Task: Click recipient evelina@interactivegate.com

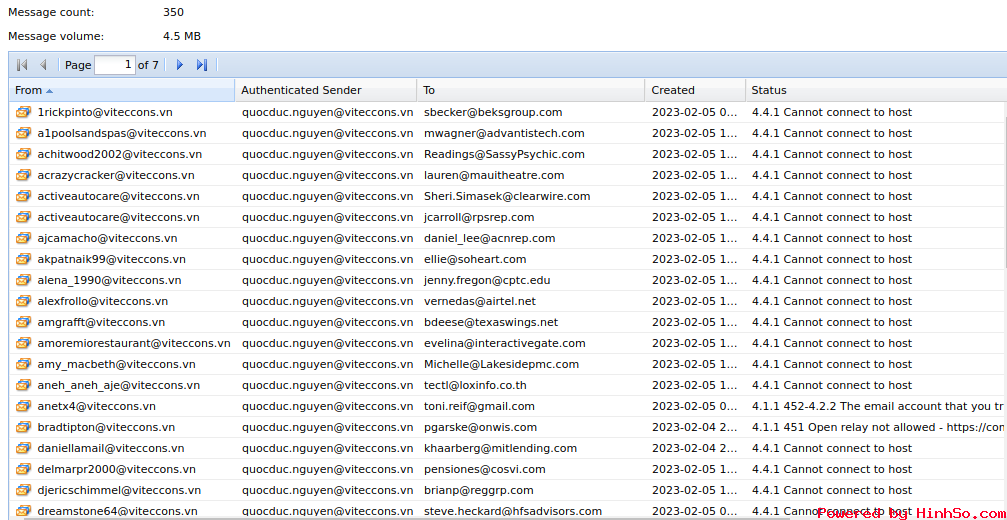Action: coord(505,343)
